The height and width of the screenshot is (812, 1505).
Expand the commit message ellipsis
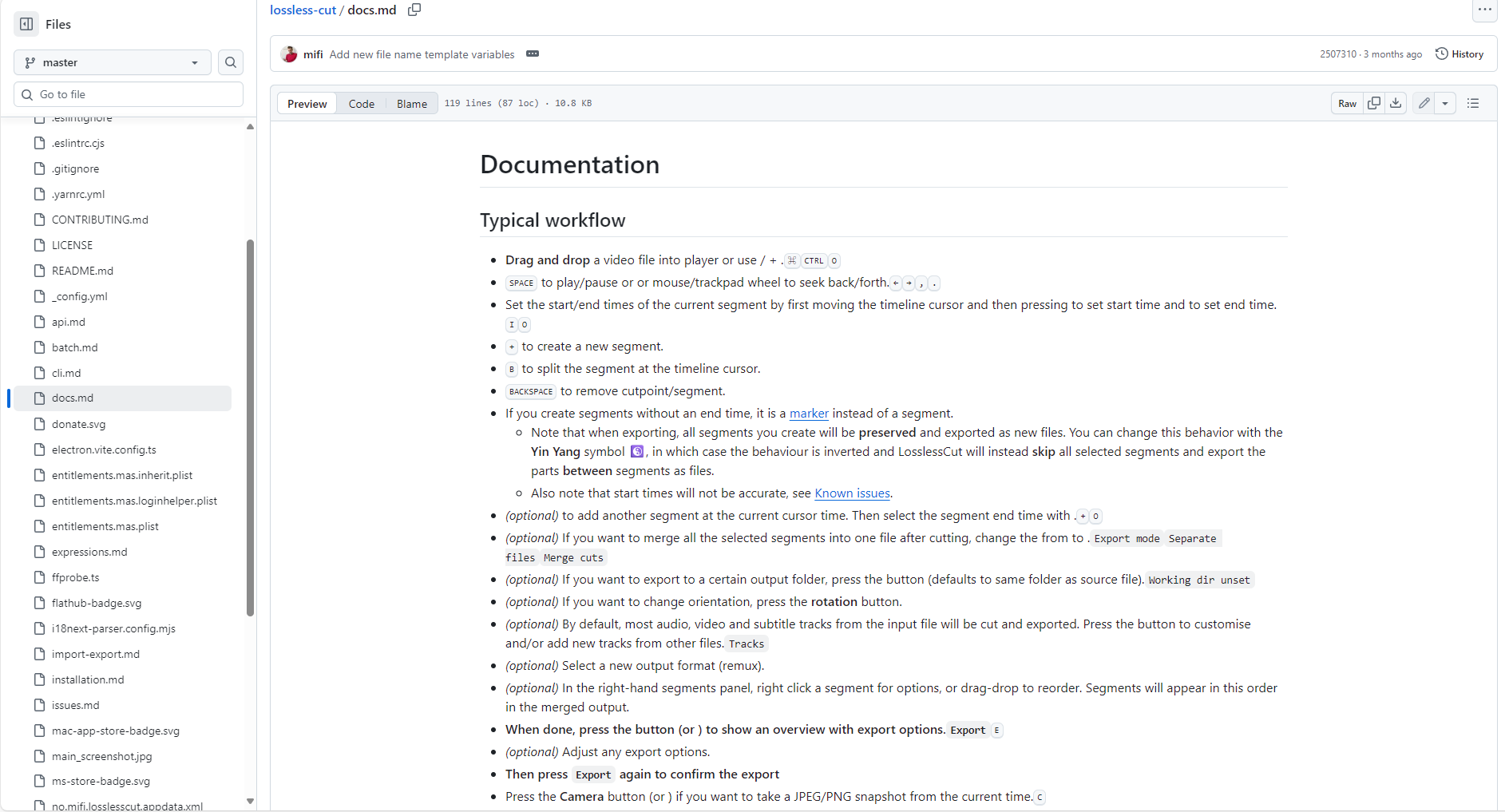(x=533, y=54)
